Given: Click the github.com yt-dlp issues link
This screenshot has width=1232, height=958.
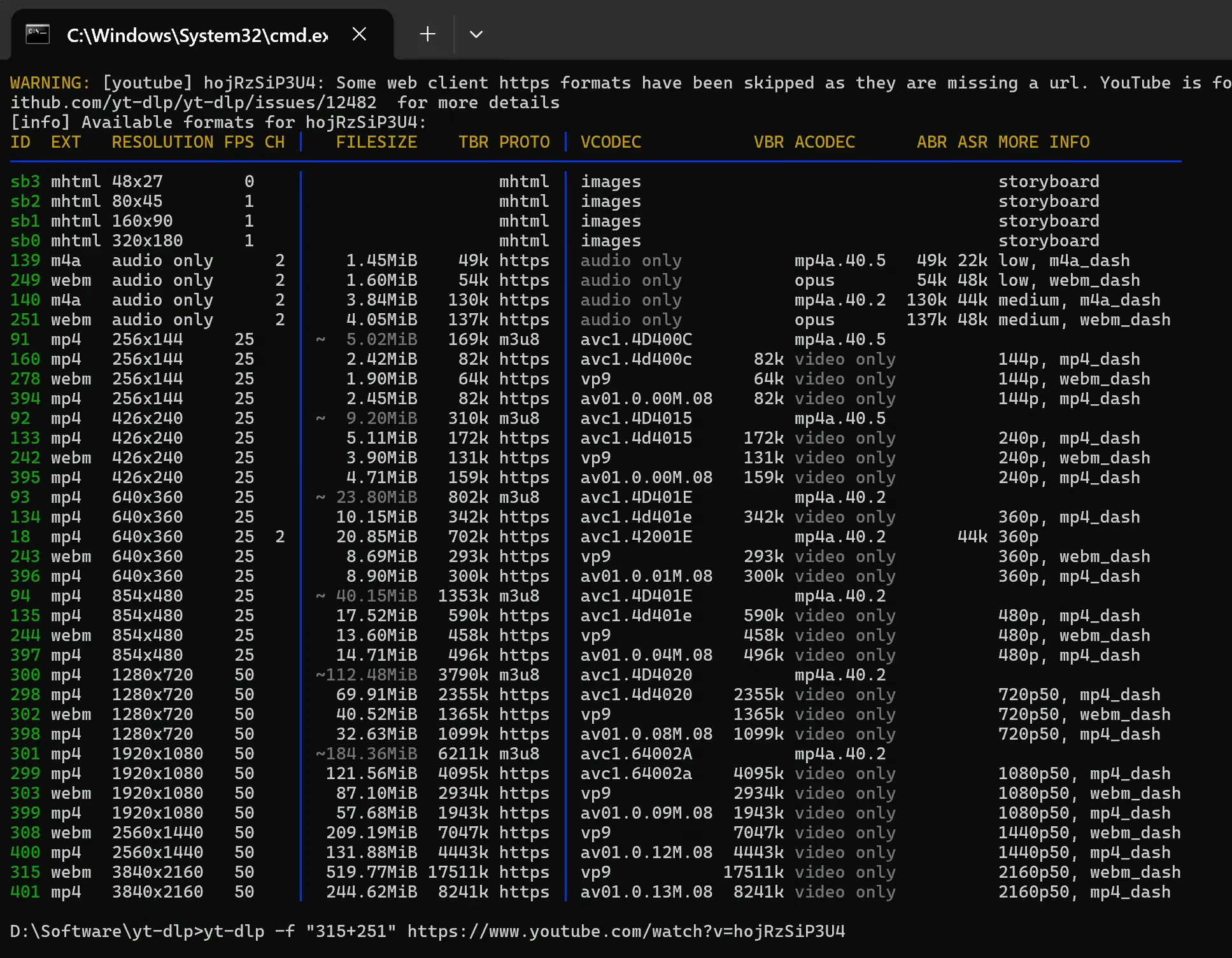Looking at the screenshot, I should tap(193, 102).
